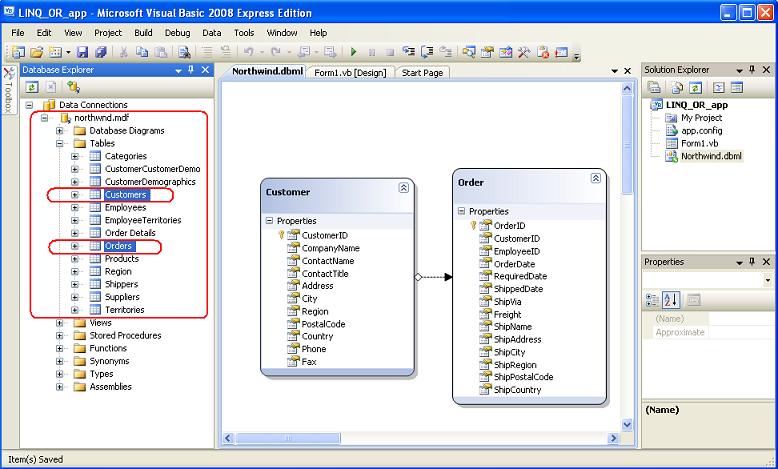The image size is (778, 469).
Task: Click the Open File folder icon
Action: pyautogui.click(x=36, y=52)
